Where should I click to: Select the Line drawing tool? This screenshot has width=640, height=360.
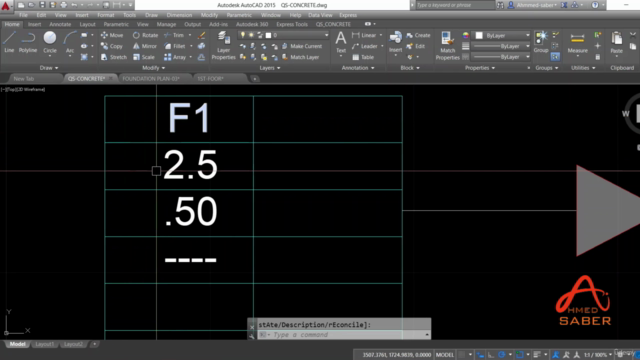9,42
